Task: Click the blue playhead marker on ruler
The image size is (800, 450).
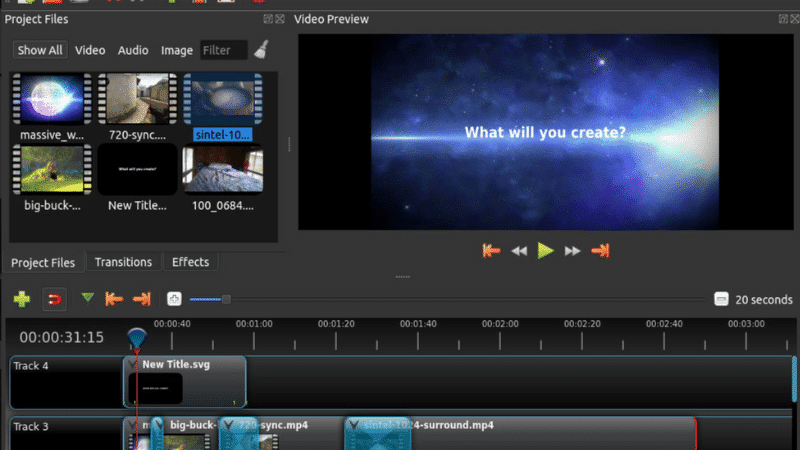Action: (137, 338)
